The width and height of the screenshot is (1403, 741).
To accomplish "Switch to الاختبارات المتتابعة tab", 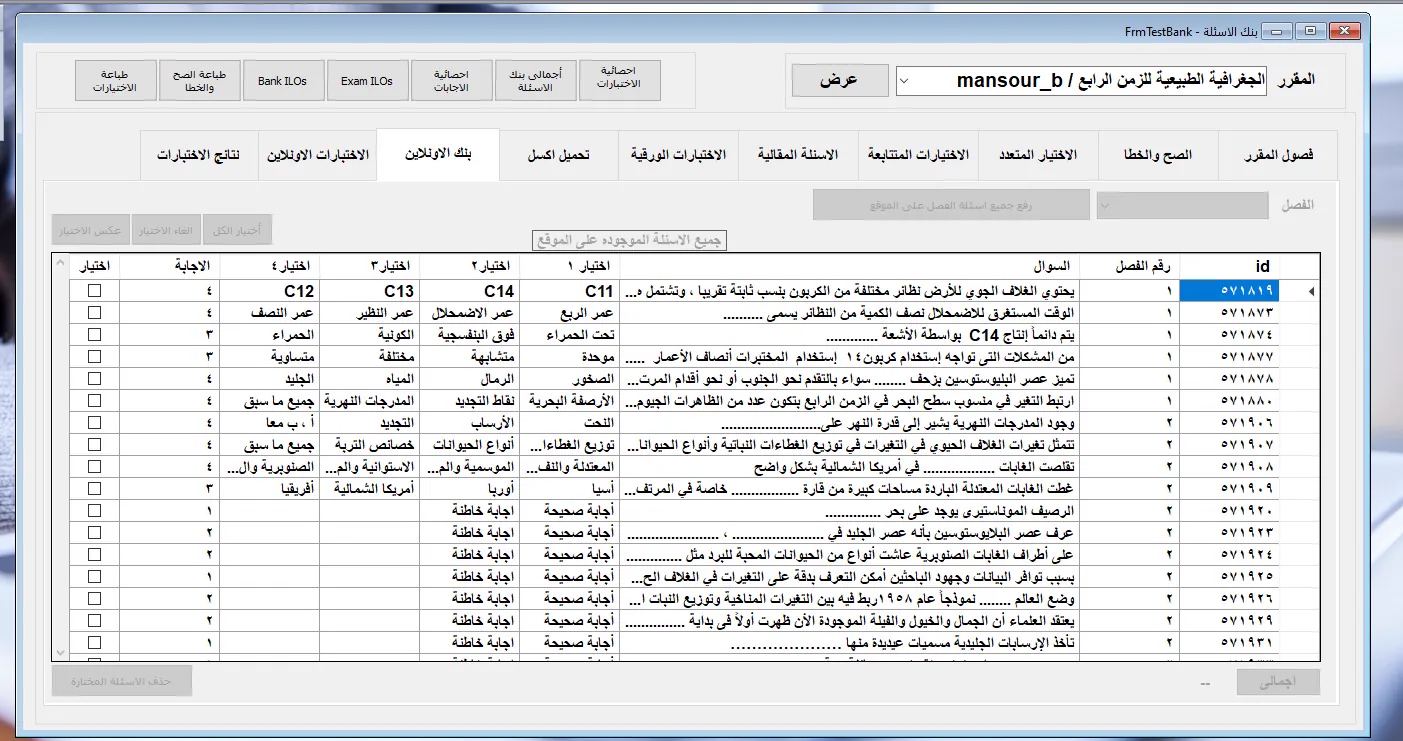I will click(917, 155).
